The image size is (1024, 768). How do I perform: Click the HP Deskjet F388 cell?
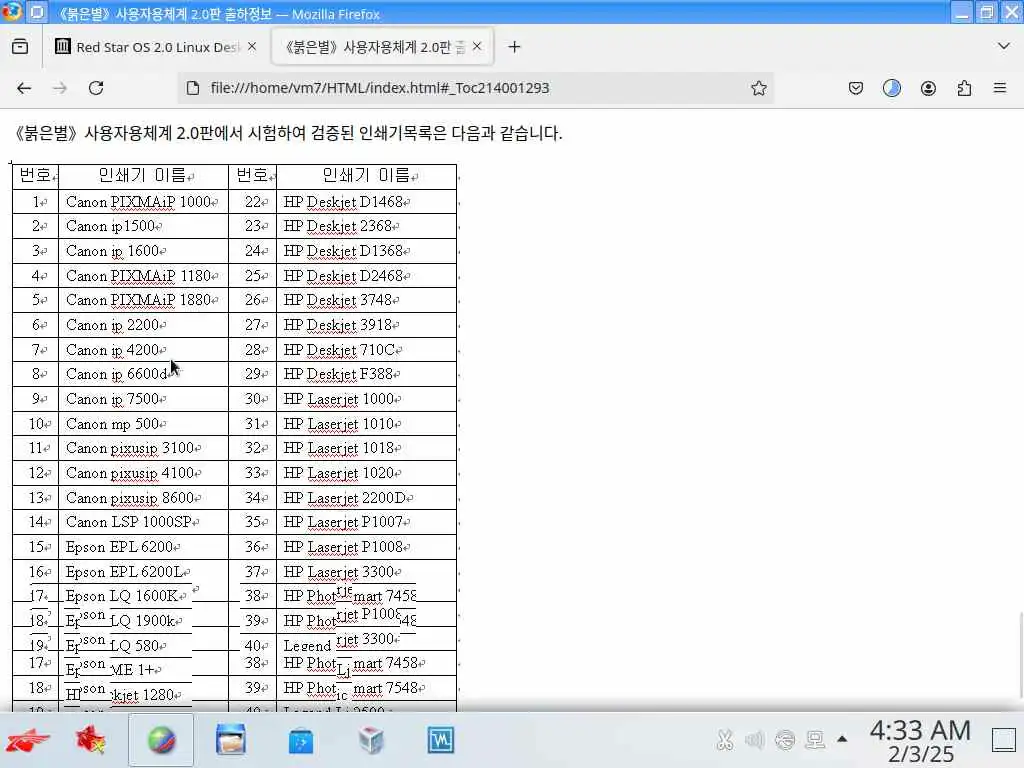(x=366, y=374)
